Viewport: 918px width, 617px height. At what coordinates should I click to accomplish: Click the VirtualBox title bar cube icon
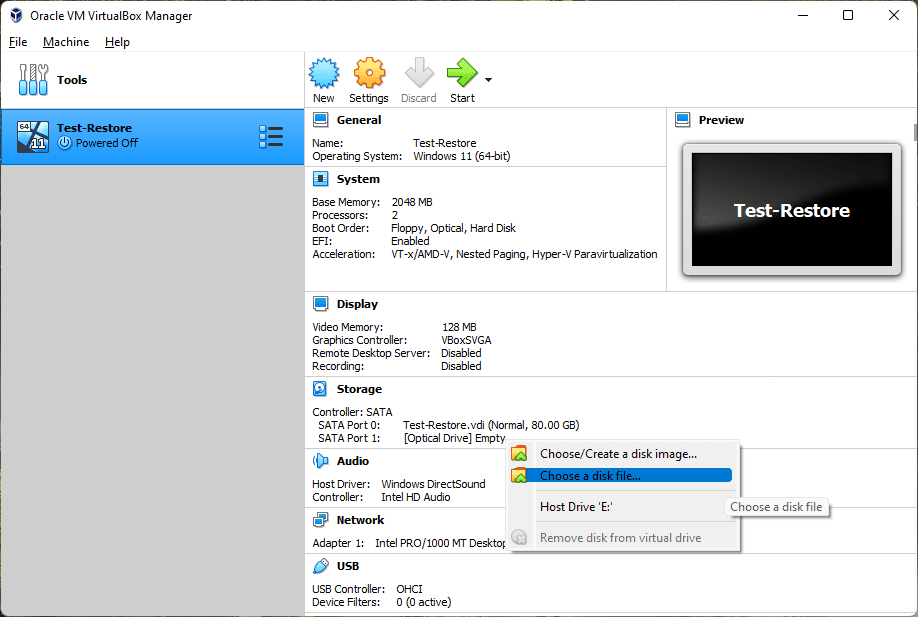coord(16,15)
